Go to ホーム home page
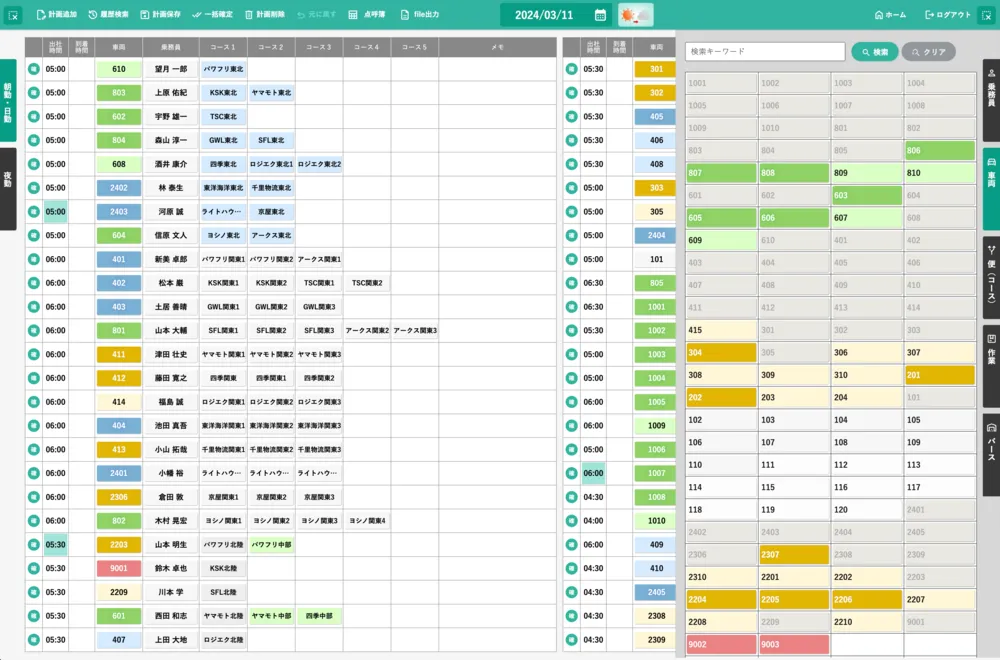This screenshot has width=1000, height=660. tap(877, 15)
